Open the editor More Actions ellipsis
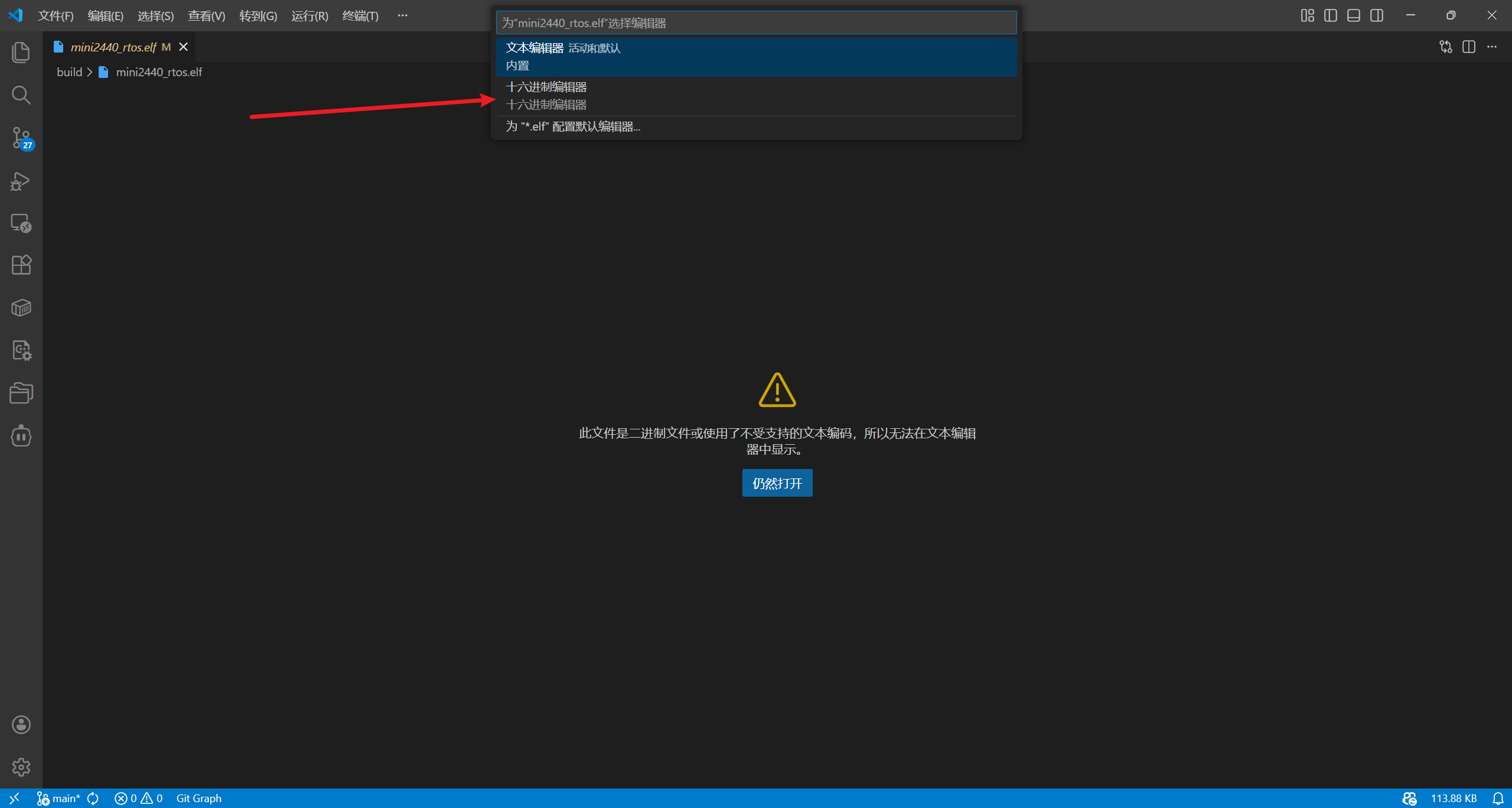 click(x=1492, y=47)
